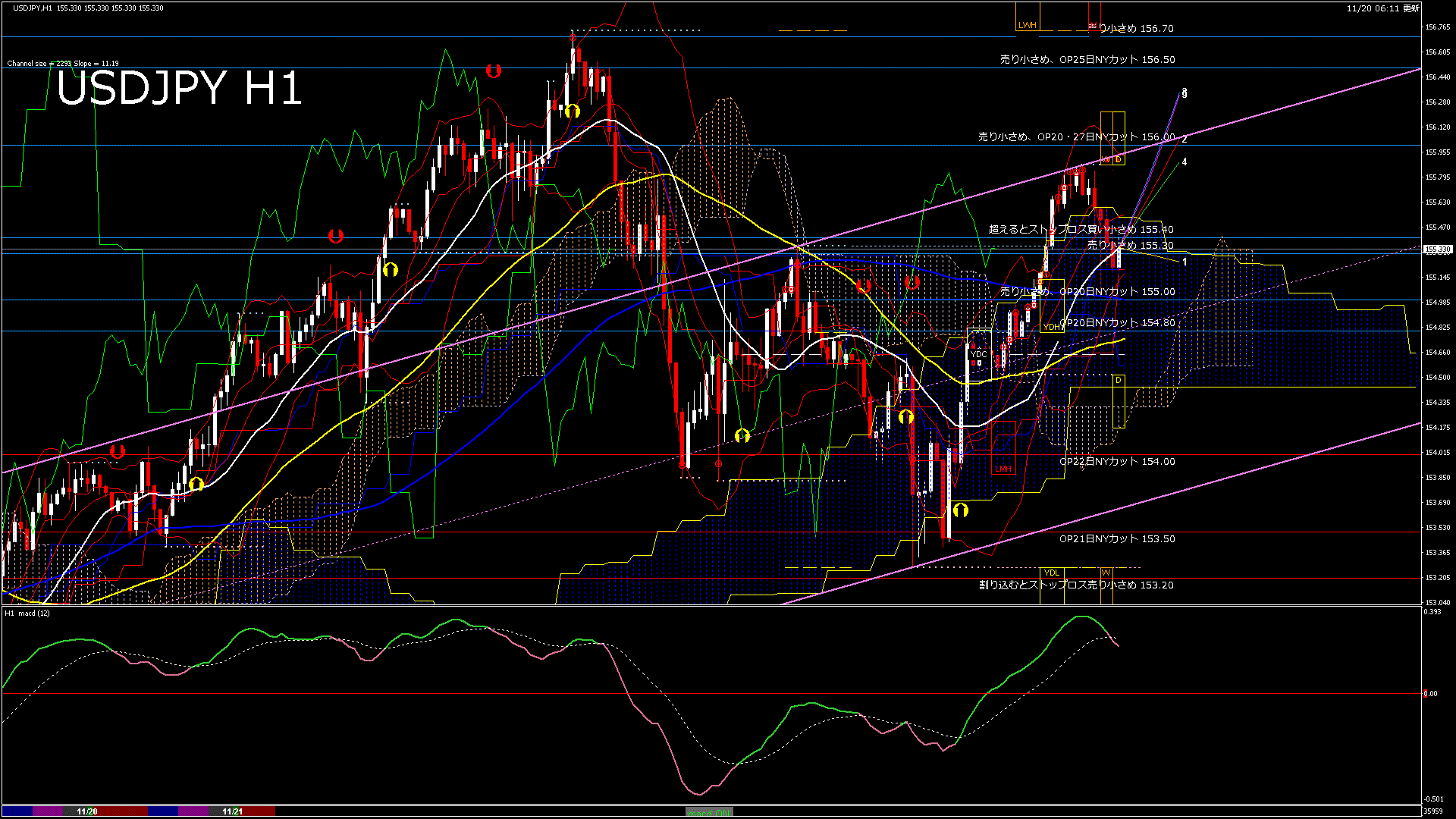Screen dimensions: 1456x819
Task: Click the red down-arrow signal above the 156.50 line
Action: click(494, 71)
